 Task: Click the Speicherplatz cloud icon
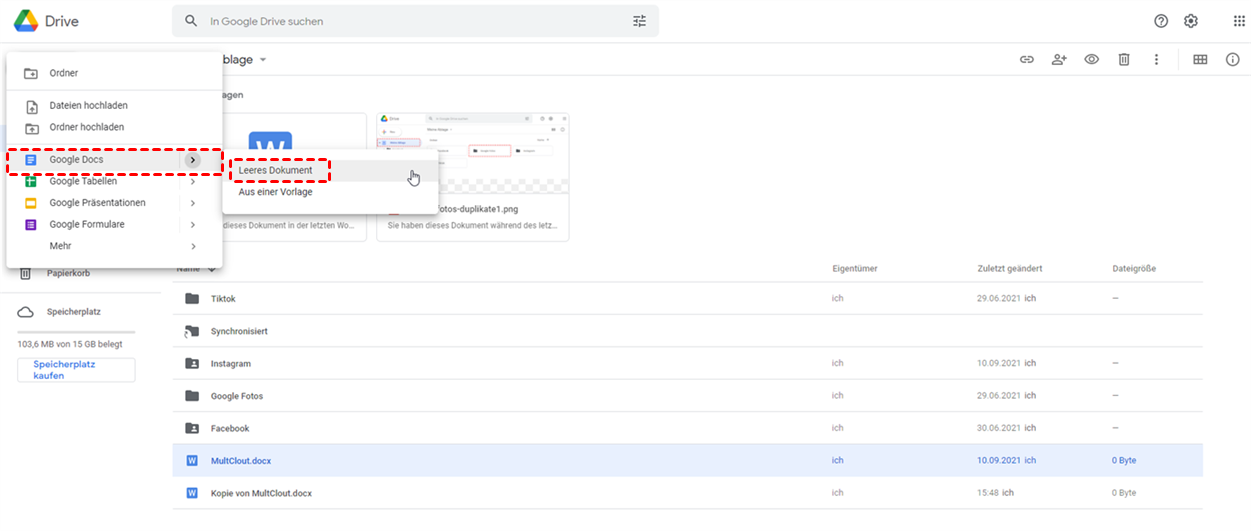[26, 312]
